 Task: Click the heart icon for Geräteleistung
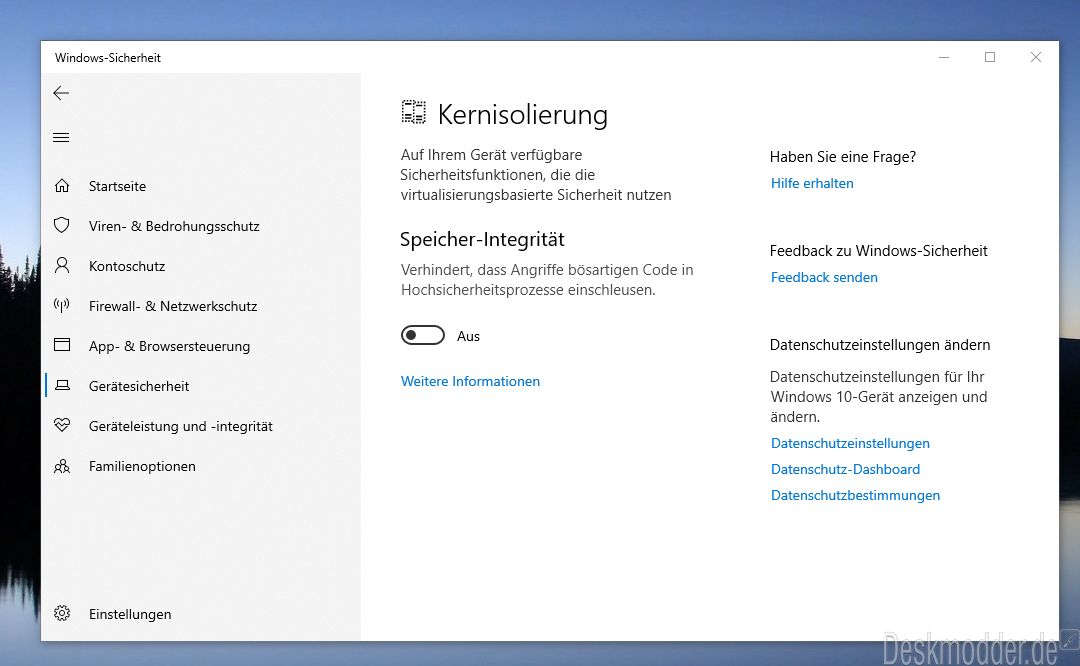tap(62, 425)
